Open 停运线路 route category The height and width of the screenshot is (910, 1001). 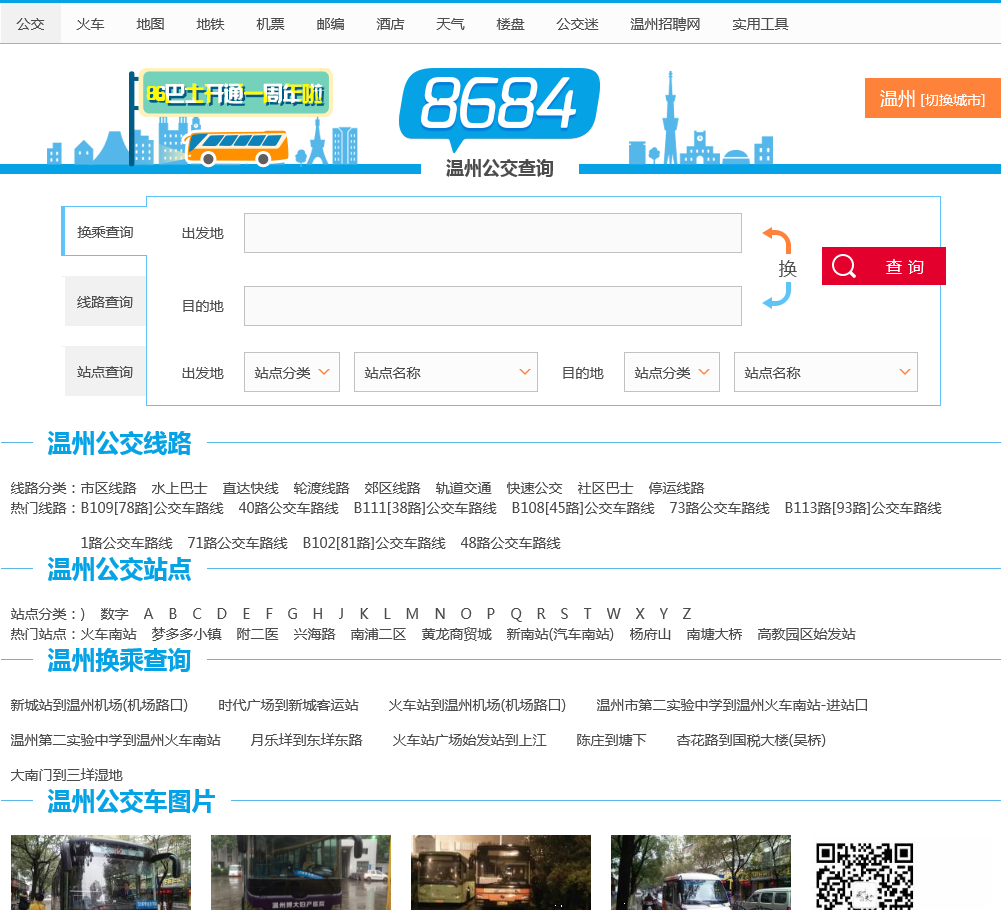click(676, 488)
